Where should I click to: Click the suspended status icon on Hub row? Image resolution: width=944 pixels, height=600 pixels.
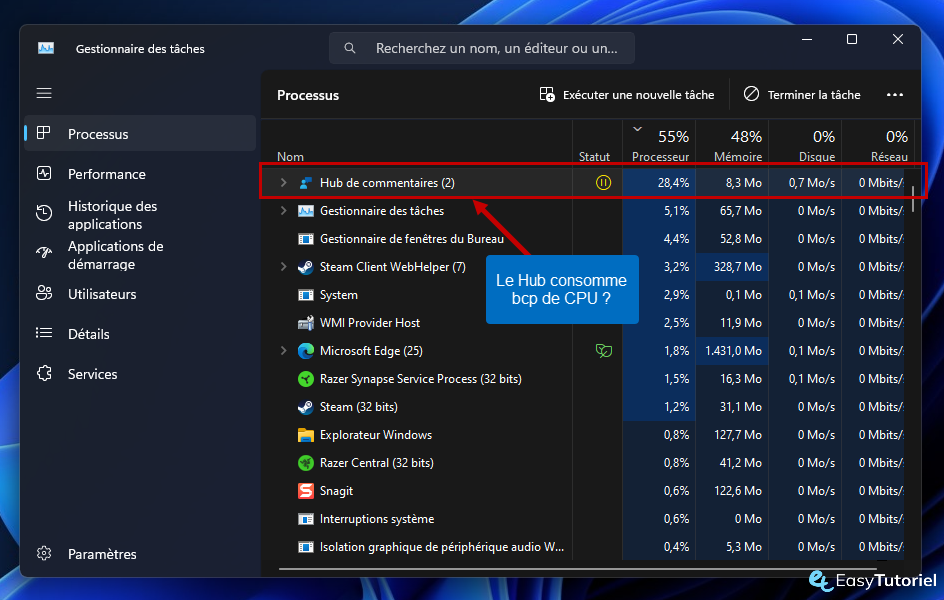pyautogui.click(x=603, y=182)
